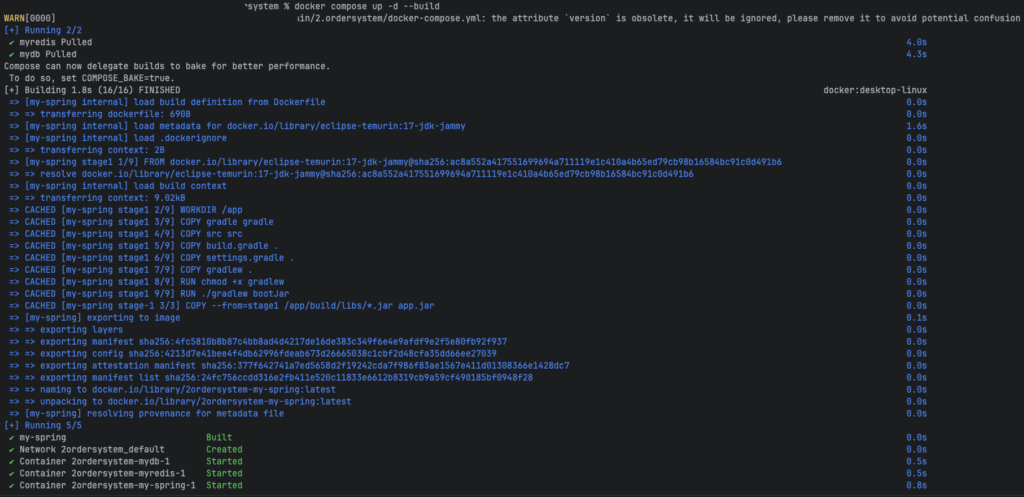1024x497 pixels.
Task: Click checkmark before Container 2ordersystem-mydb-1
Action: tap(12, 461)
